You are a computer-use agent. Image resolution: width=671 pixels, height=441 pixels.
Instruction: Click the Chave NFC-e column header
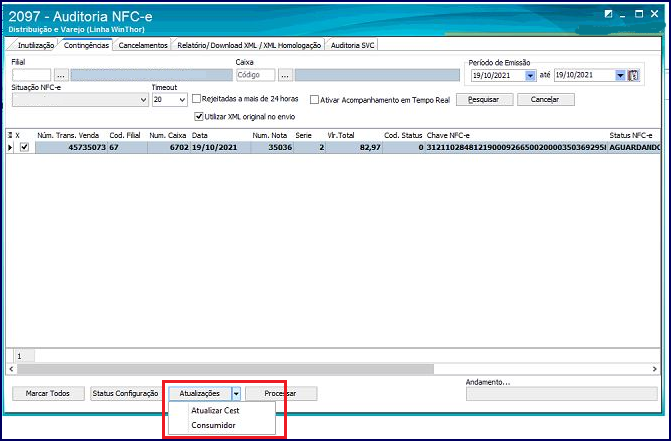(x=448, y=135)
